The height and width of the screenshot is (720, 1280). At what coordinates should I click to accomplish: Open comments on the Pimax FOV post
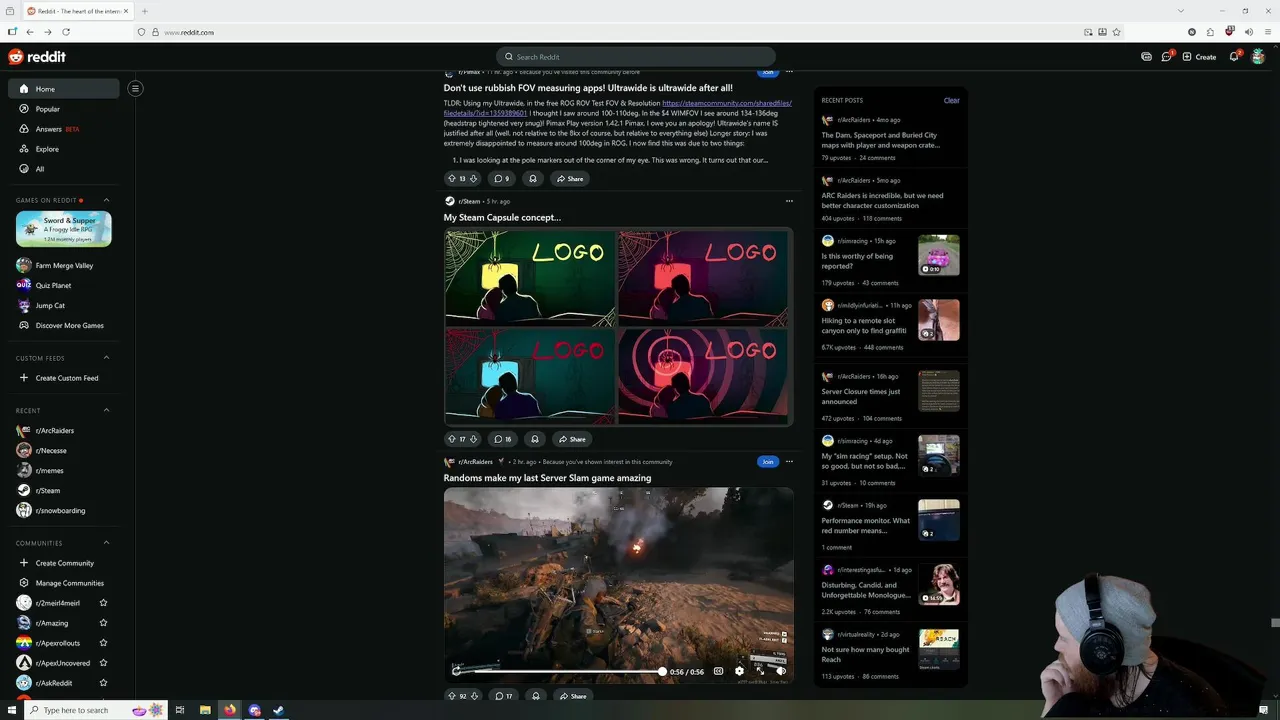(x=502, y=179)
